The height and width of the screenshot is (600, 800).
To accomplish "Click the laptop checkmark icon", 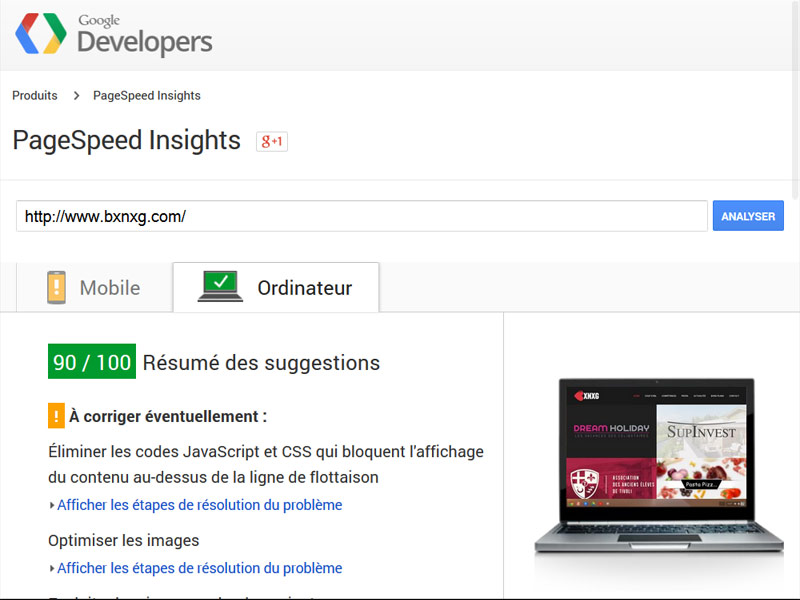I will 220,286.
